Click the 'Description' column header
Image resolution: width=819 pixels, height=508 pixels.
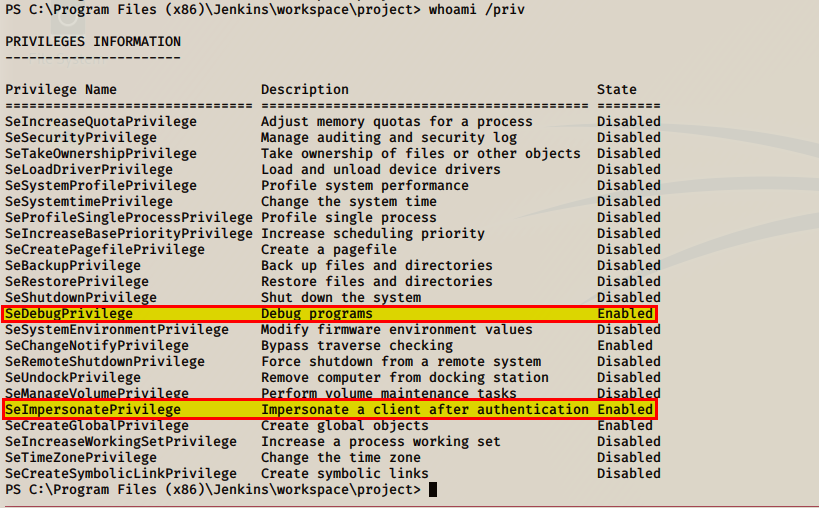pos(305,89)
